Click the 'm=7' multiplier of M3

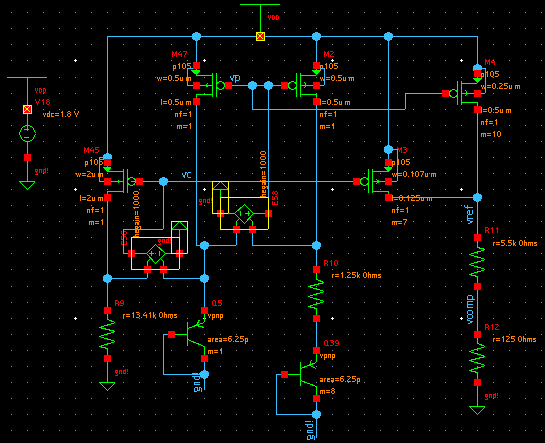[400, 222]
